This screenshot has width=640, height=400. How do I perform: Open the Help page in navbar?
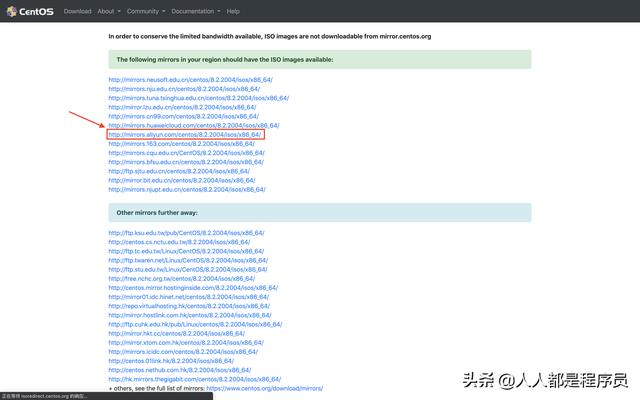point(233,11)
